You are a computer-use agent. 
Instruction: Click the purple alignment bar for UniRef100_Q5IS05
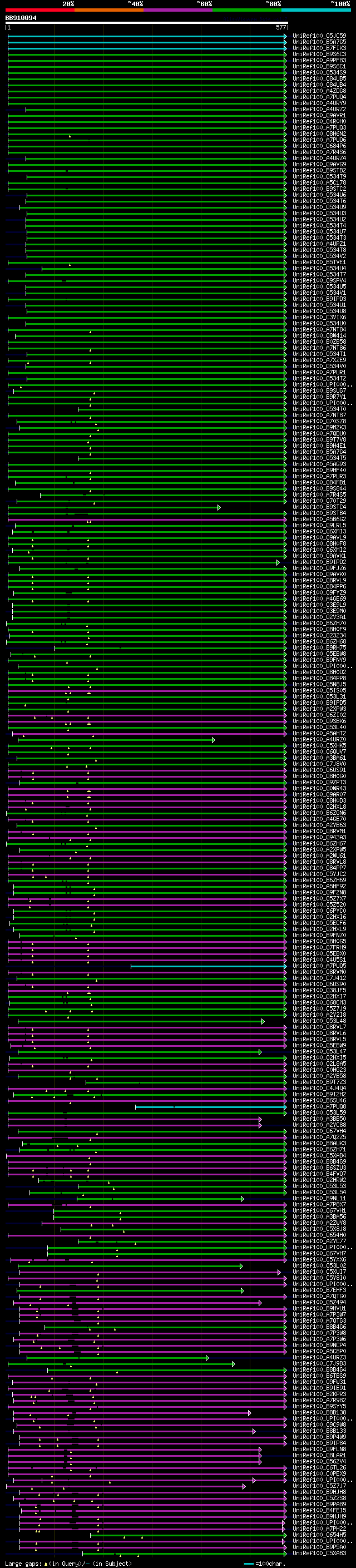146,691
